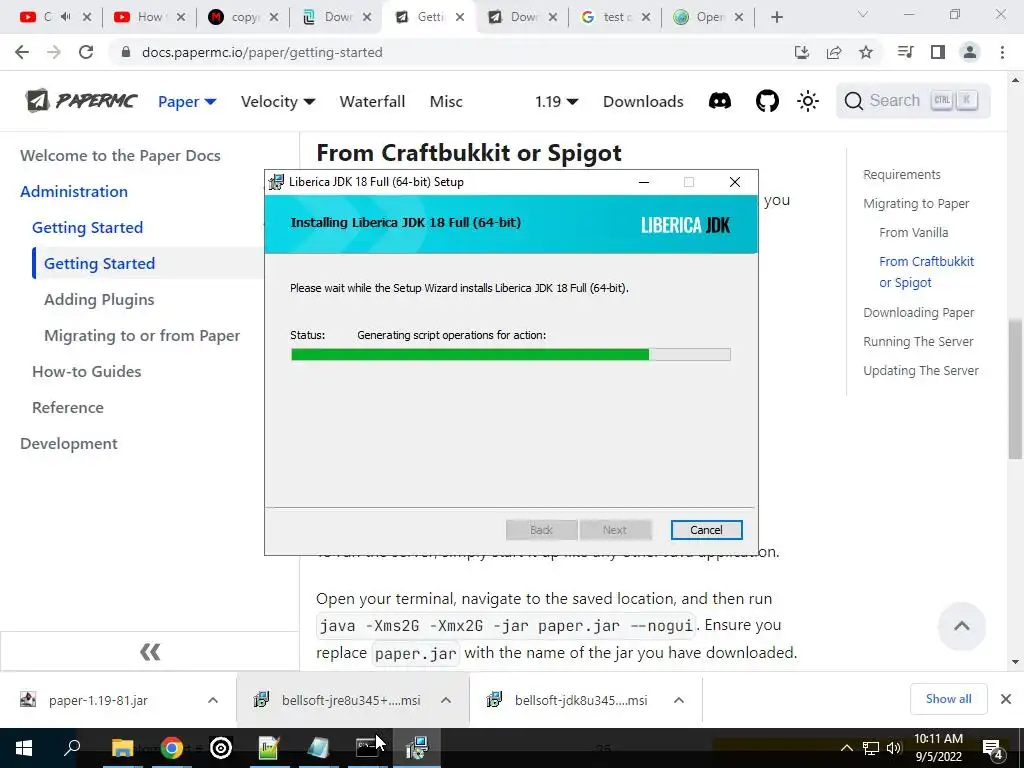Jump to From Vanilla section
The width and height of the screenshot is (1024, 768).
click(x=914, y=232)
